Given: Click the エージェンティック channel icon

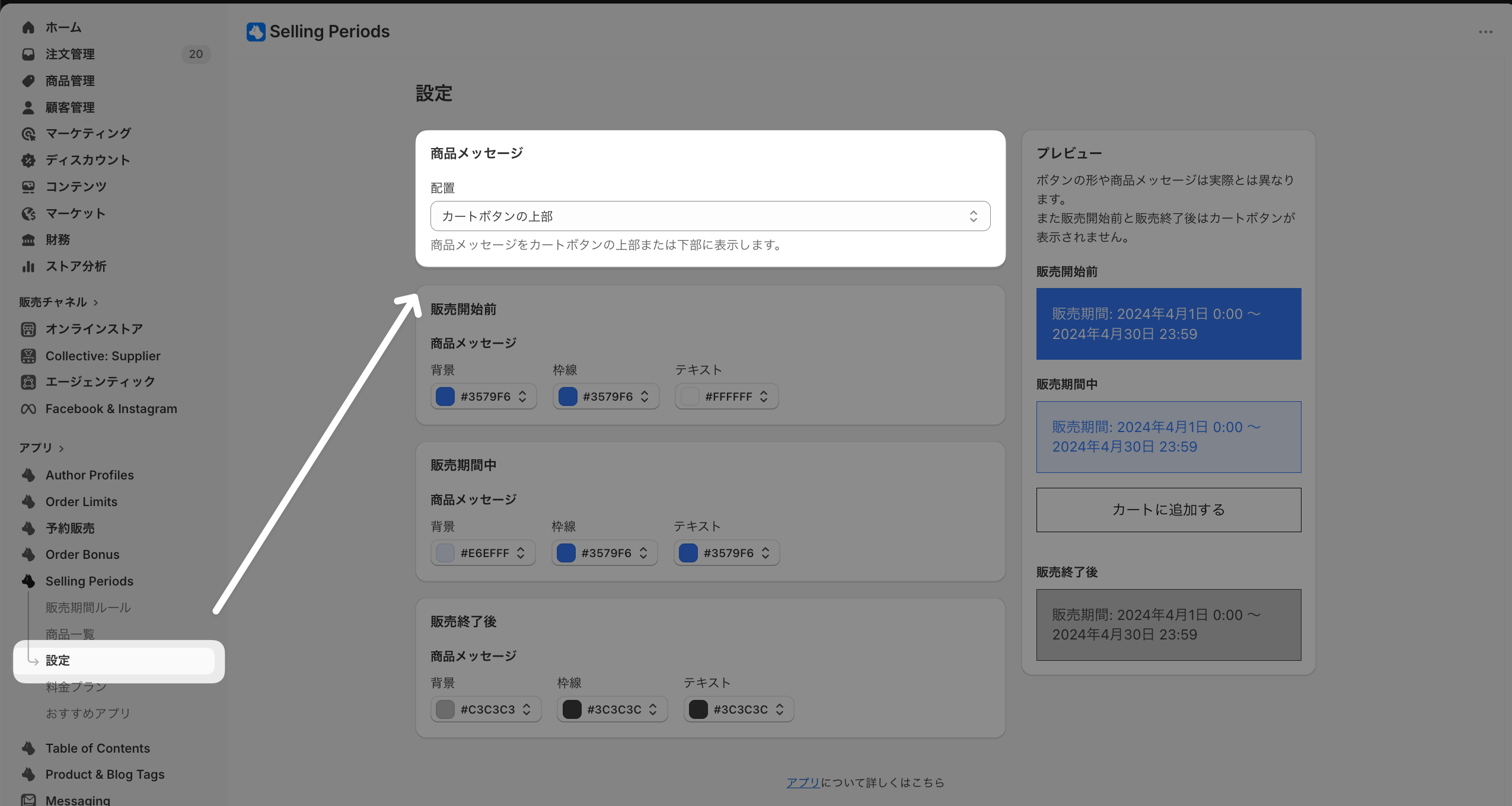Looking at the screenshot, I should [x=28, y=382].
